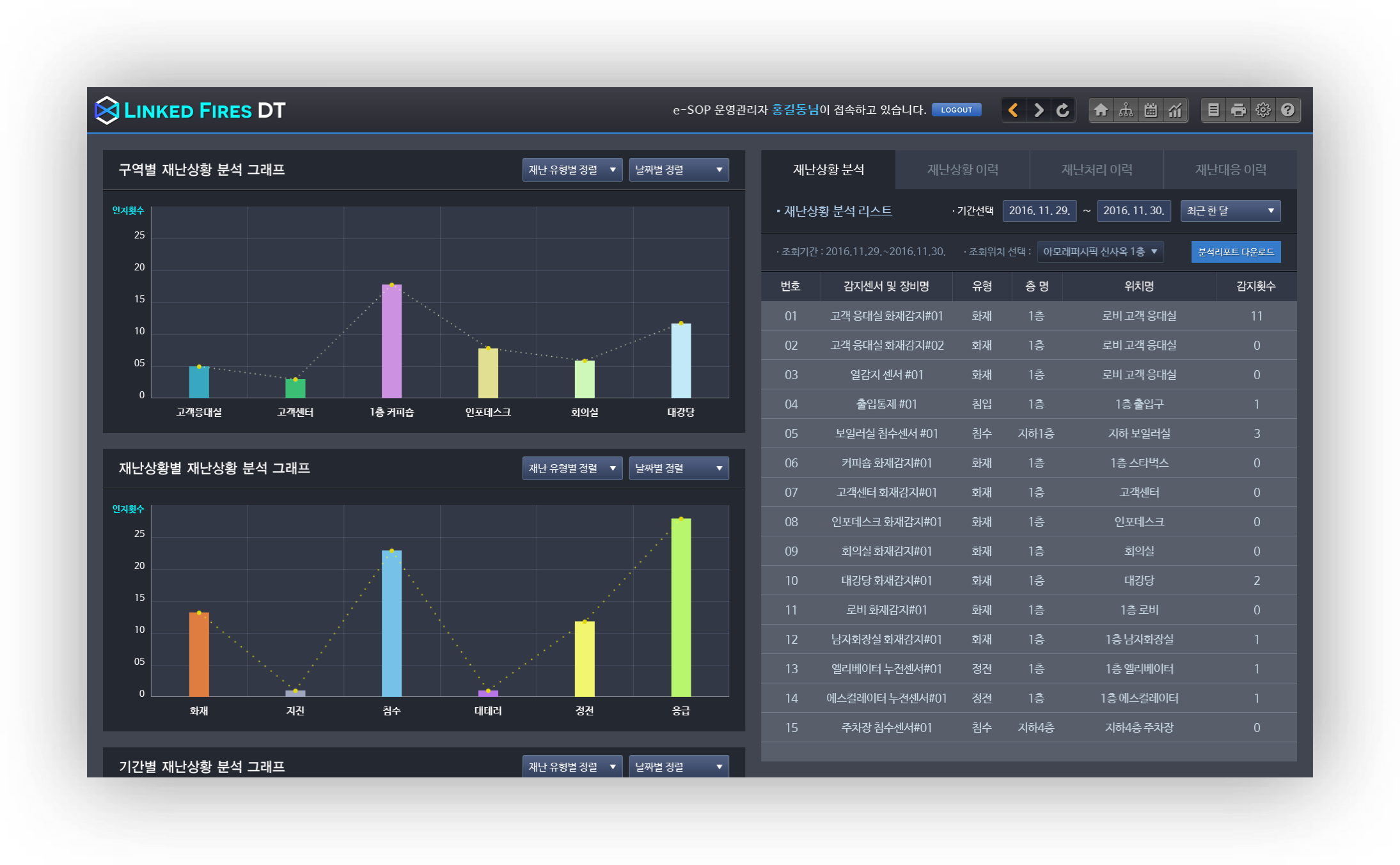
Task: Click 분석리포트 다운로드 button
Action: pyautogui.click(x=1236, y=252)
